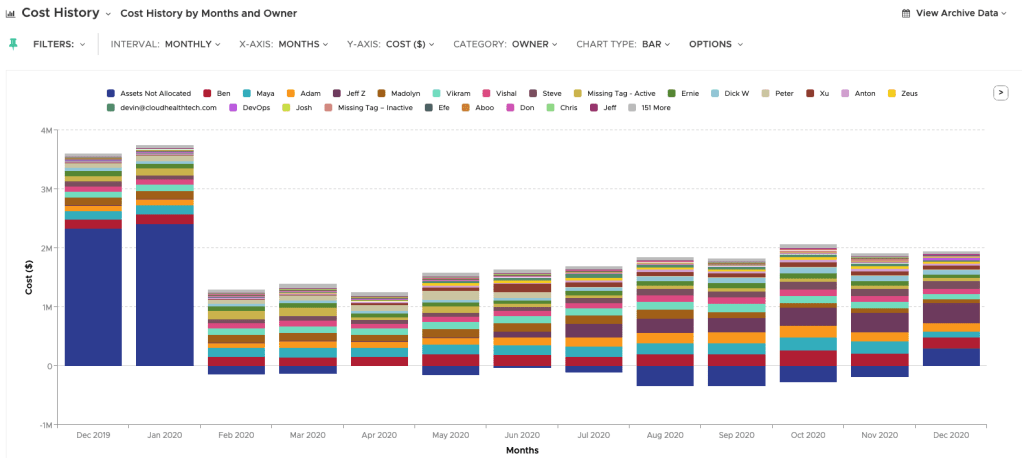Click the Ben red legend color swatch

pos(207,93)
